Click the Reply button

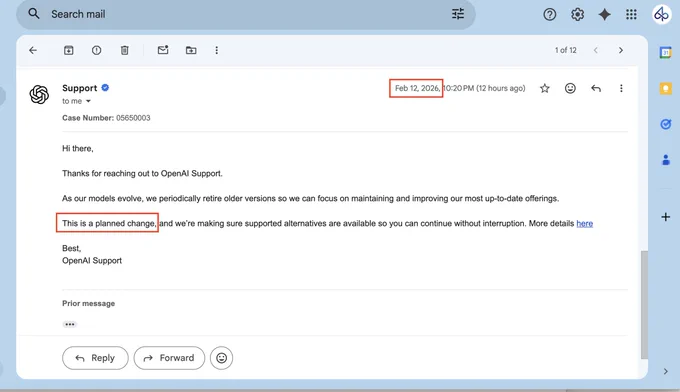[x=95, y=358]
